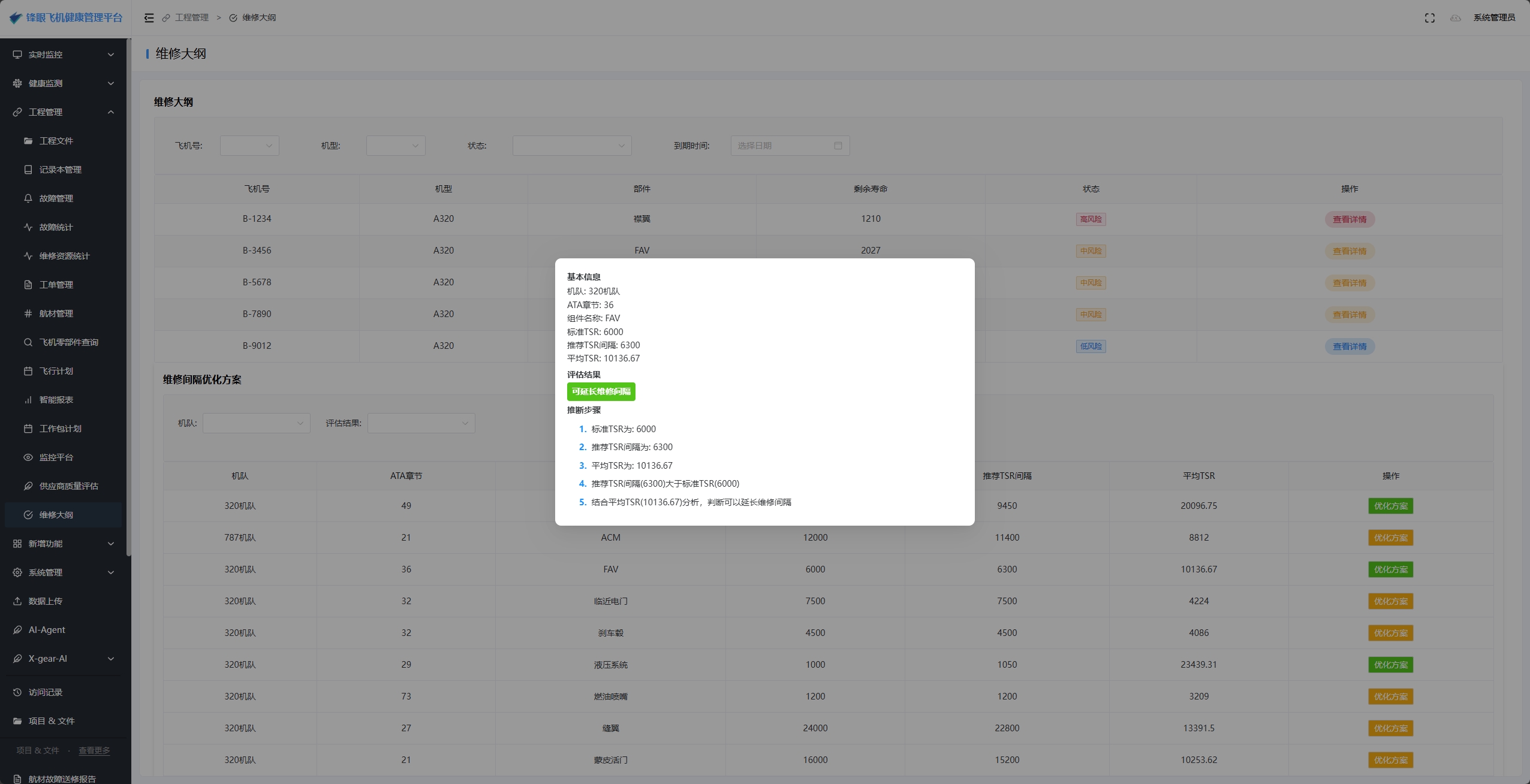Click the 实时监控 monitor icon

coord(17,55)
